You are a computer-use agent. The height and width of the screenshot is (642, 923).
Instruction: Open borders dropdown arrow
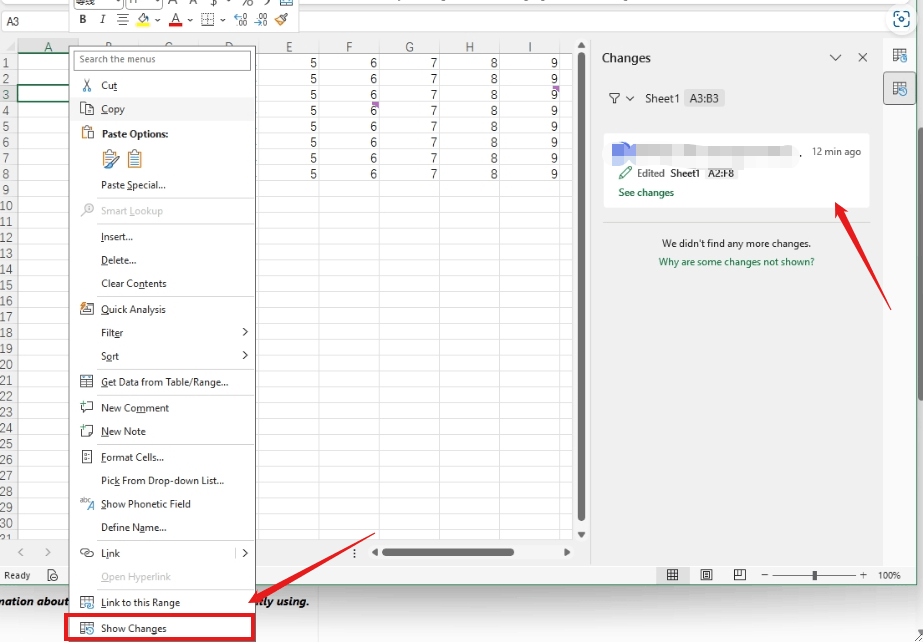click(x=223, y=20)
